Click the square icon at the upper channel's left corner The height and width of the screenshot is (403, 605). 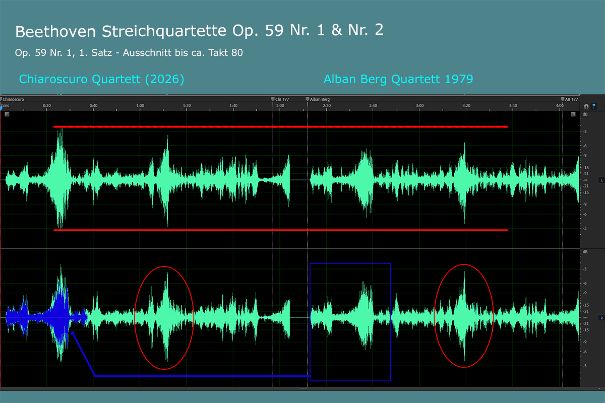6,114
